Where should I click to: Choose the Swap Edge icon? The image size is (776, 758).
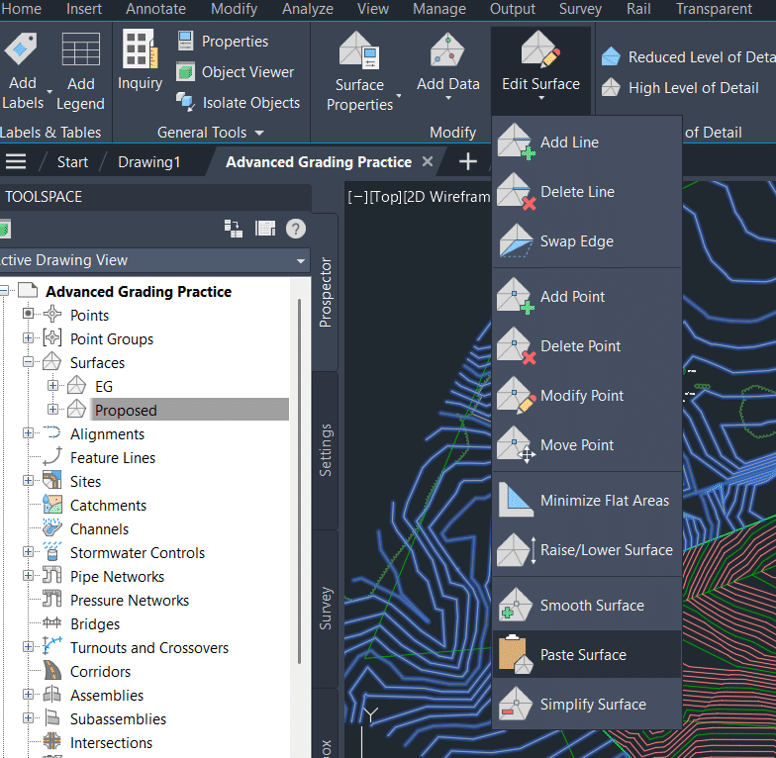point(516,240)
